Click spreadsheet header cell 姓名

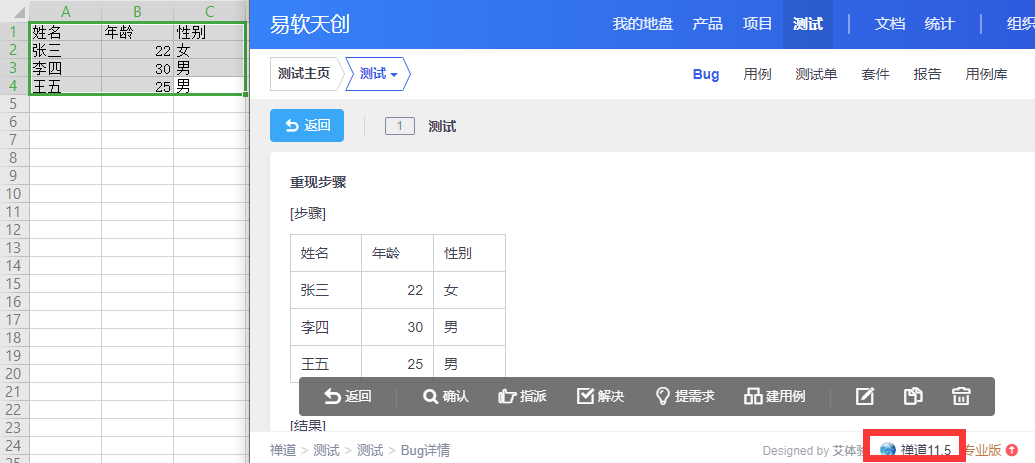pyautogui.click(x=65, y=32)
